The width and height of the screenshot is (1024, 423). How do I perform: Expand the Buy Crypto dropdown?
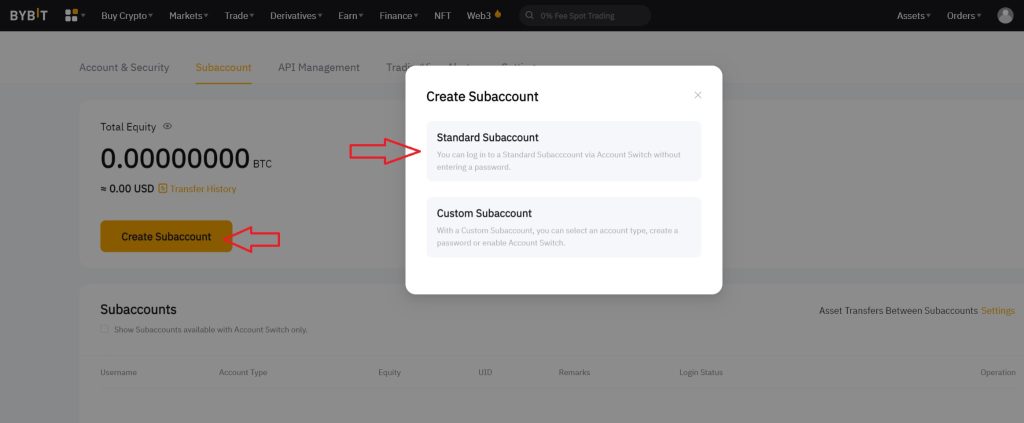(128, 16)
